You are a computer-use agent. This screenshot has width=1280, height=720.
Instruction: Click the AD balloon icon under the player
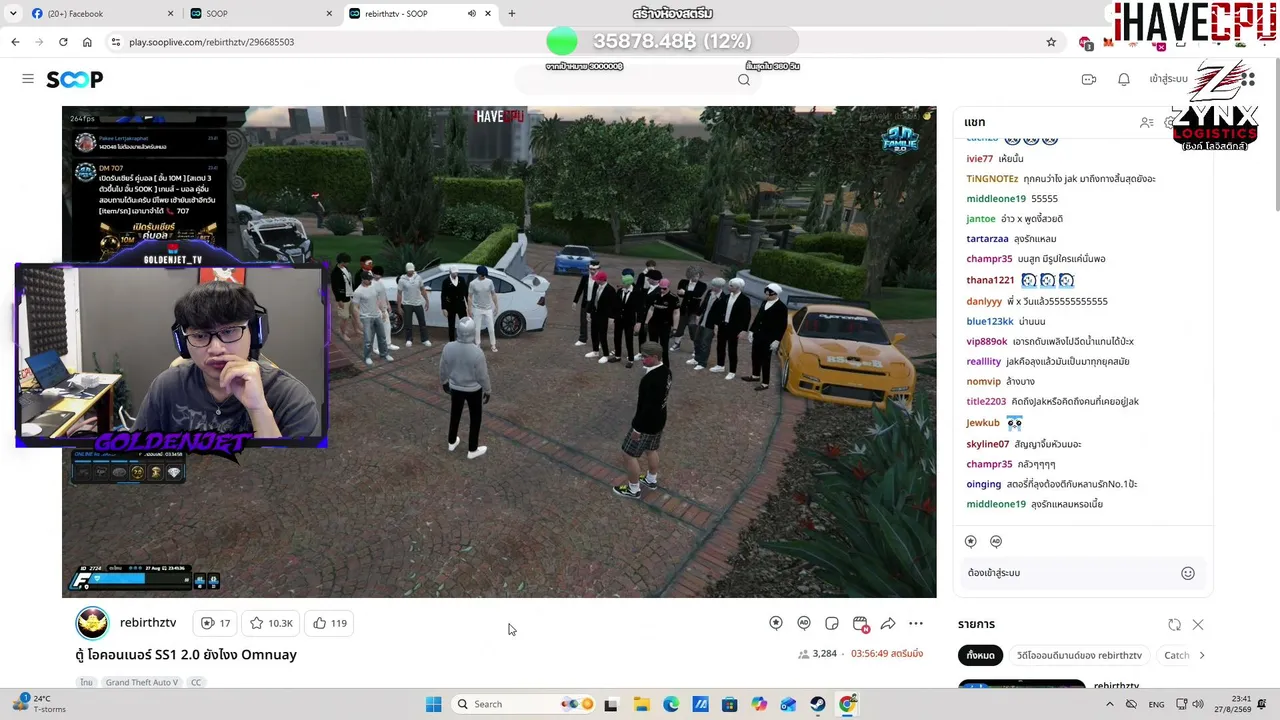point(804,623)
